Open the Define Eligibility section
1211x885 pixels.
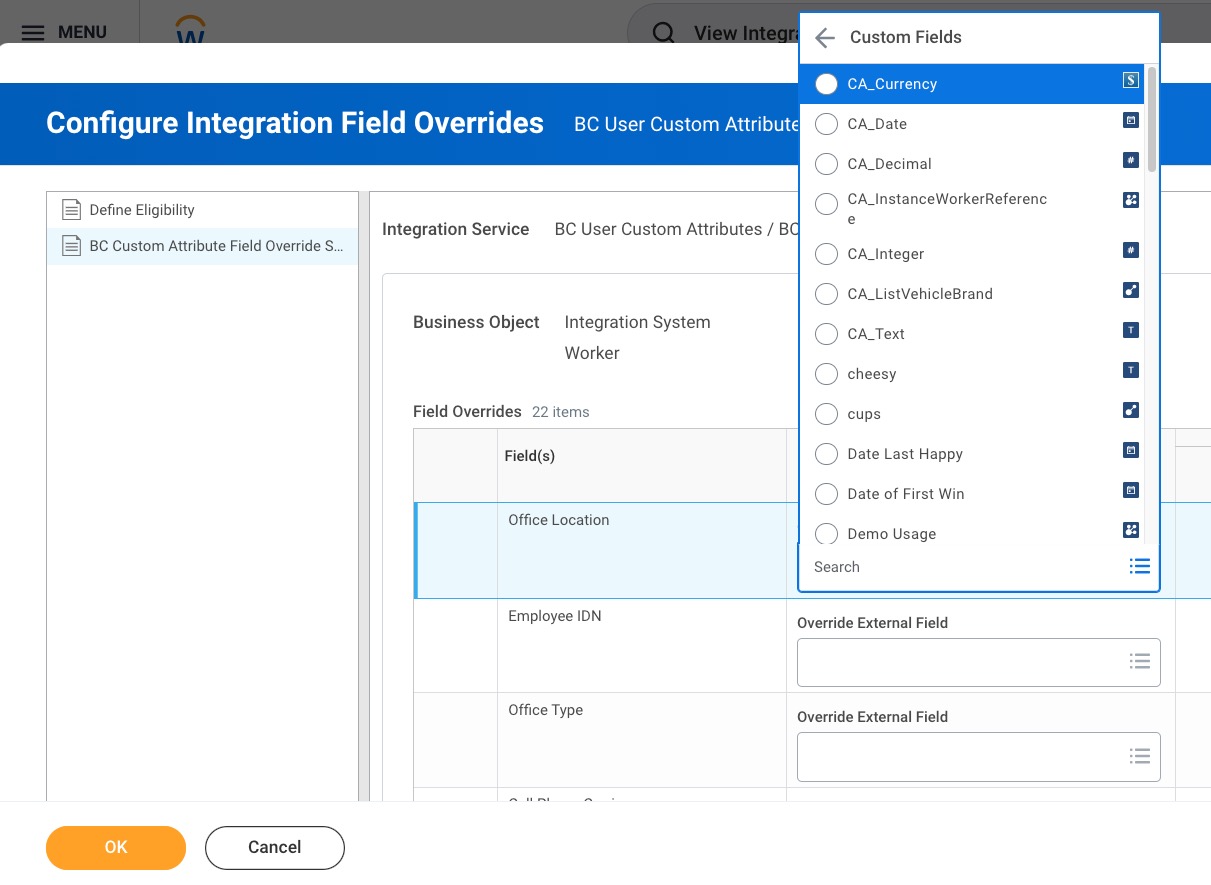point(142,210)
